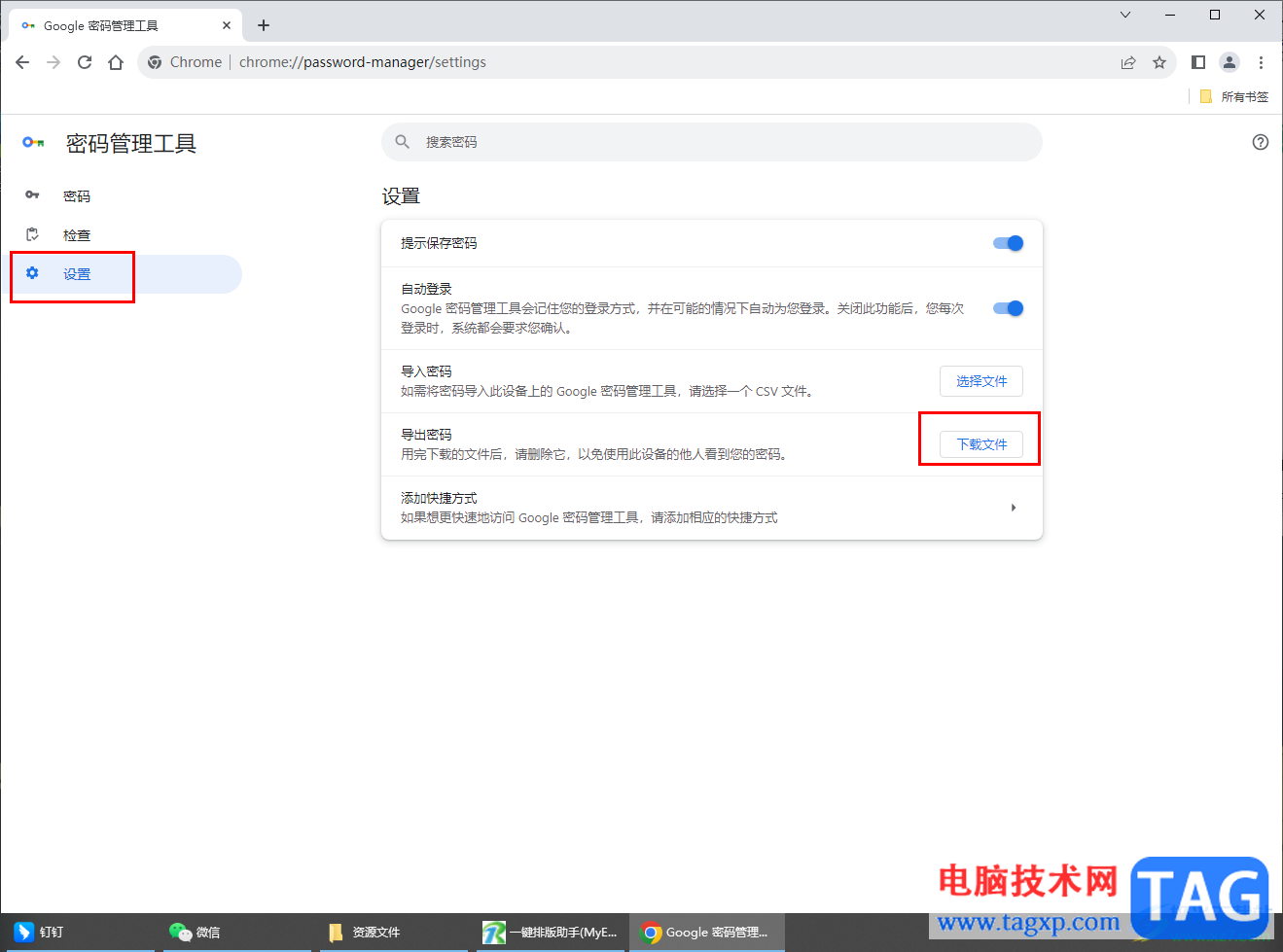Go back with the browser back arrow
Image resolution: width=1283 pixels, height=952 pixels.
(22, 62)
